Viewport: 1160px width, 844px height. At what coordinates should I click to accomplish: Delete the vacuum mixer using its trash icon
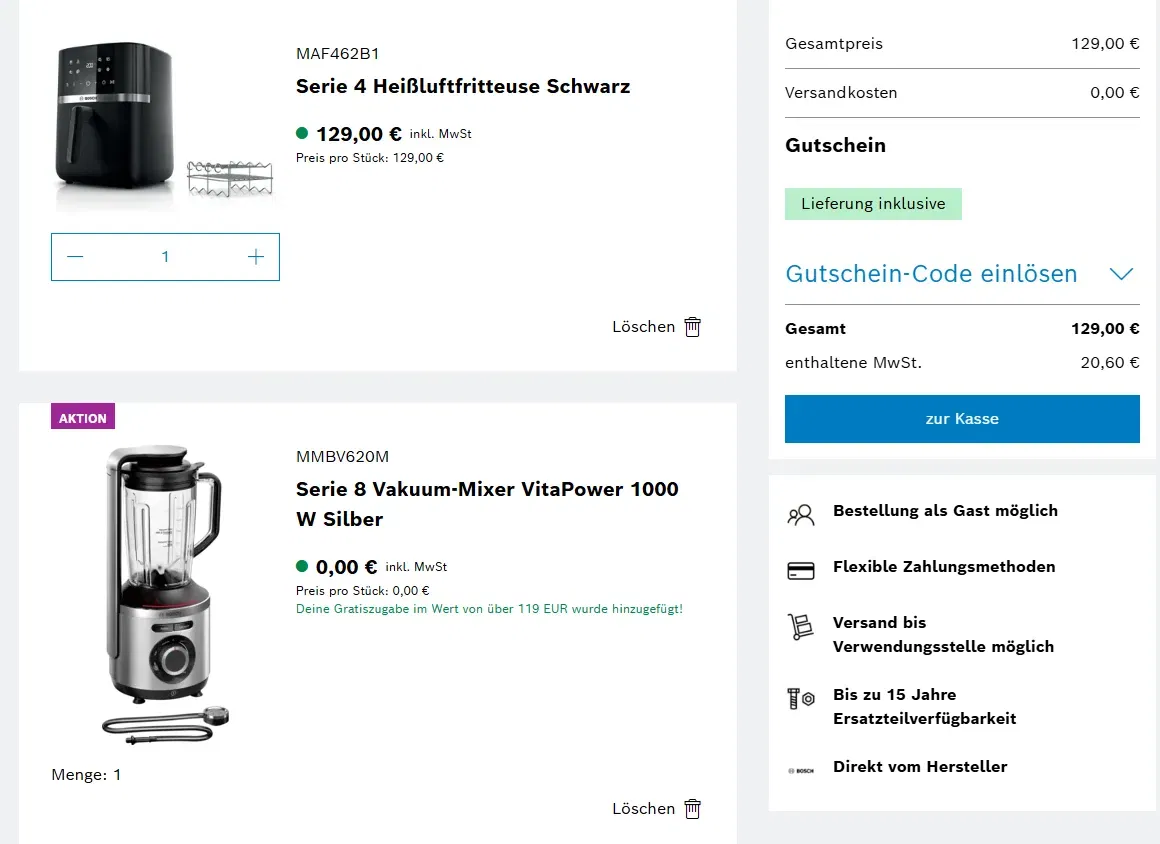(692, 808)
